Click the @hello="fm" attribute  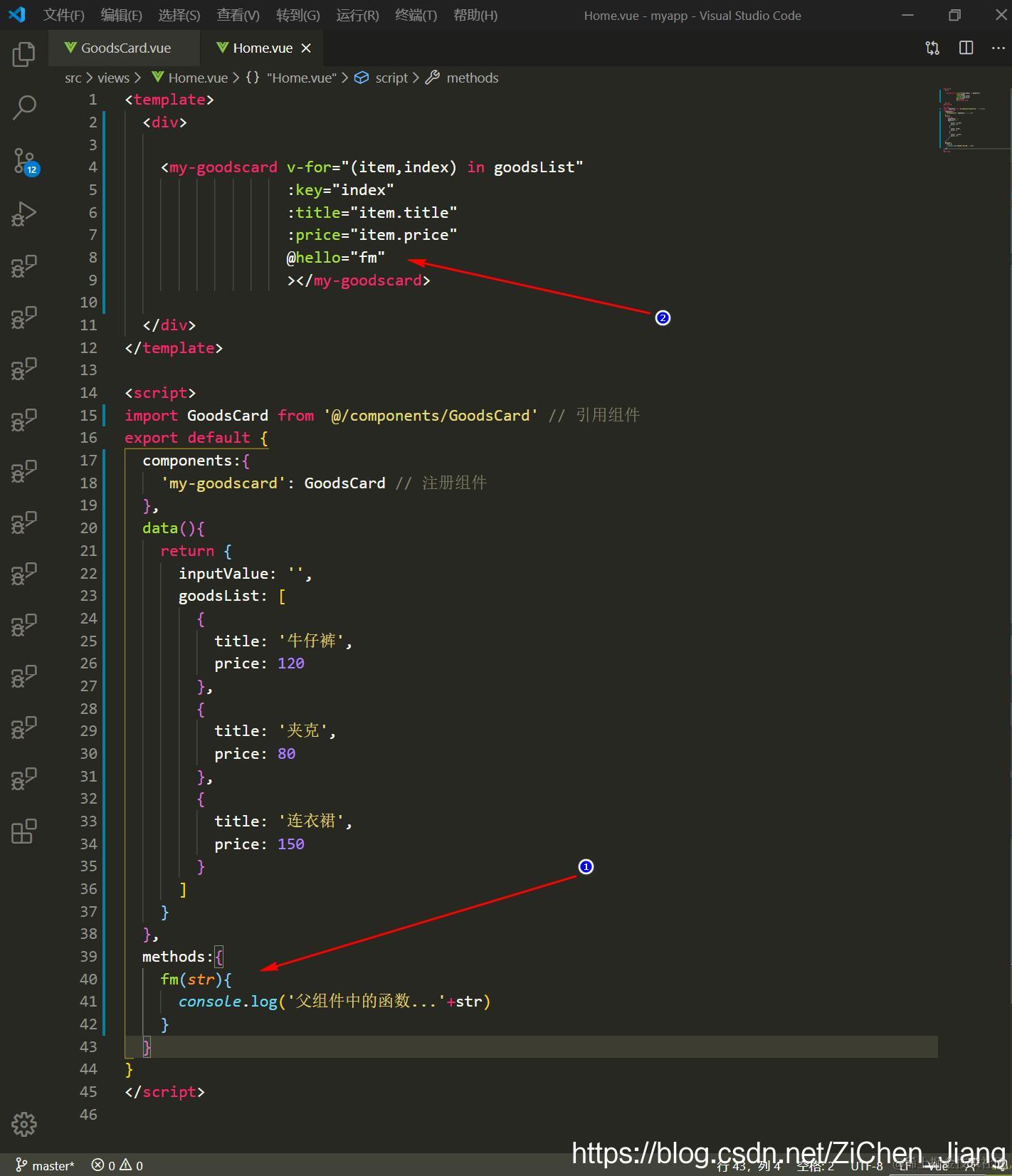[336, 258]
